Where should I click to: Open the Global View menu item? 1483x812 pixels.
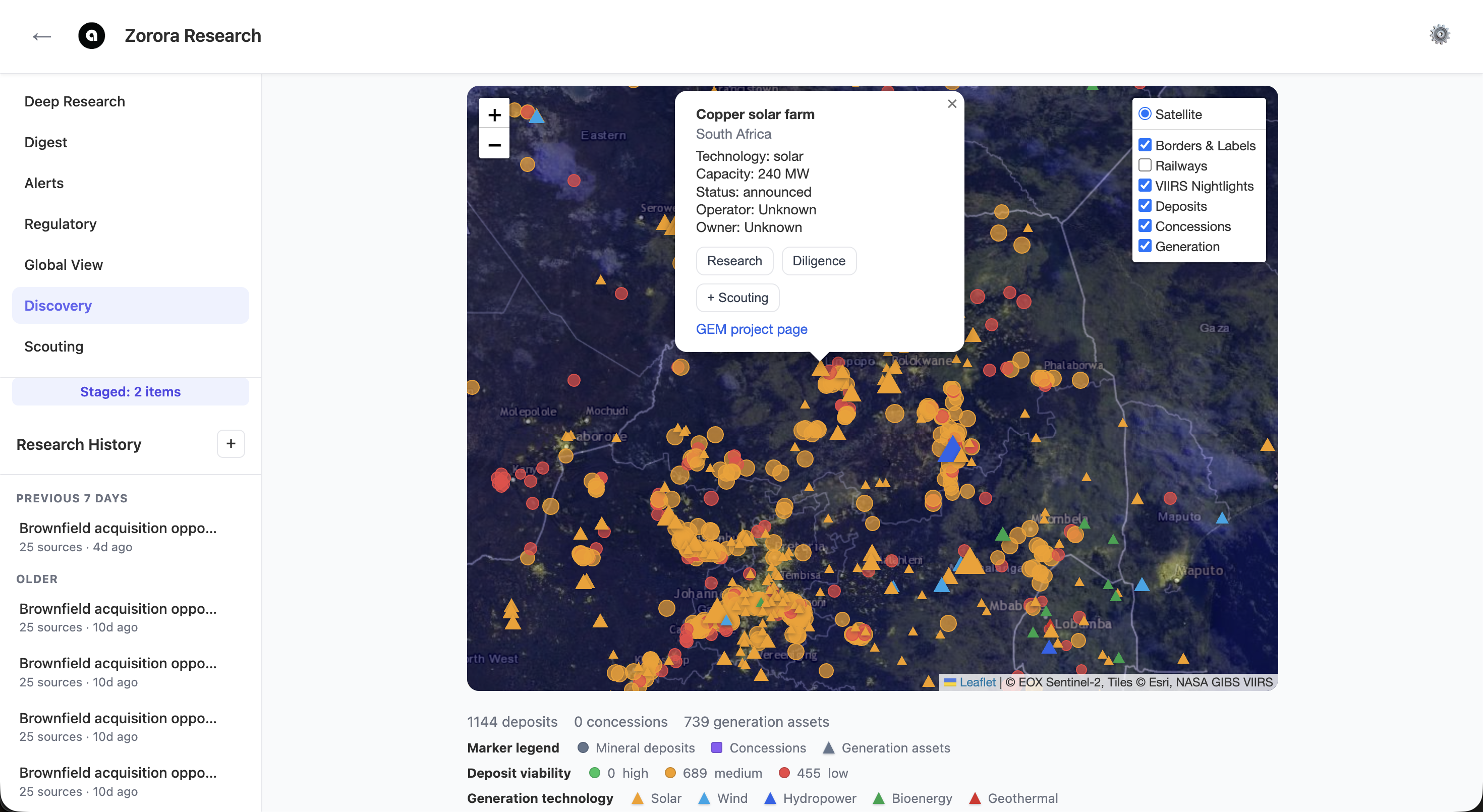click(x=64, y=265)
